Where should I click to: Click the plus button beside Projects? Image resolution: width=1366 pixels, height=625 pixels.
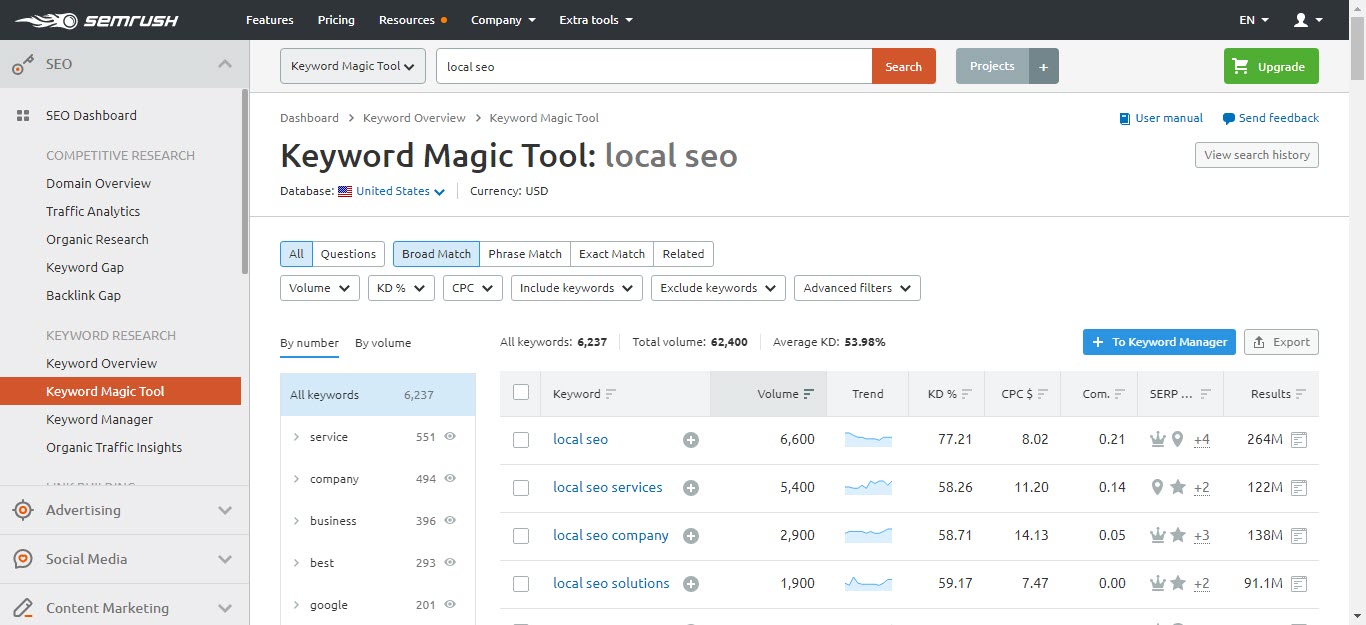(1043, 67)
